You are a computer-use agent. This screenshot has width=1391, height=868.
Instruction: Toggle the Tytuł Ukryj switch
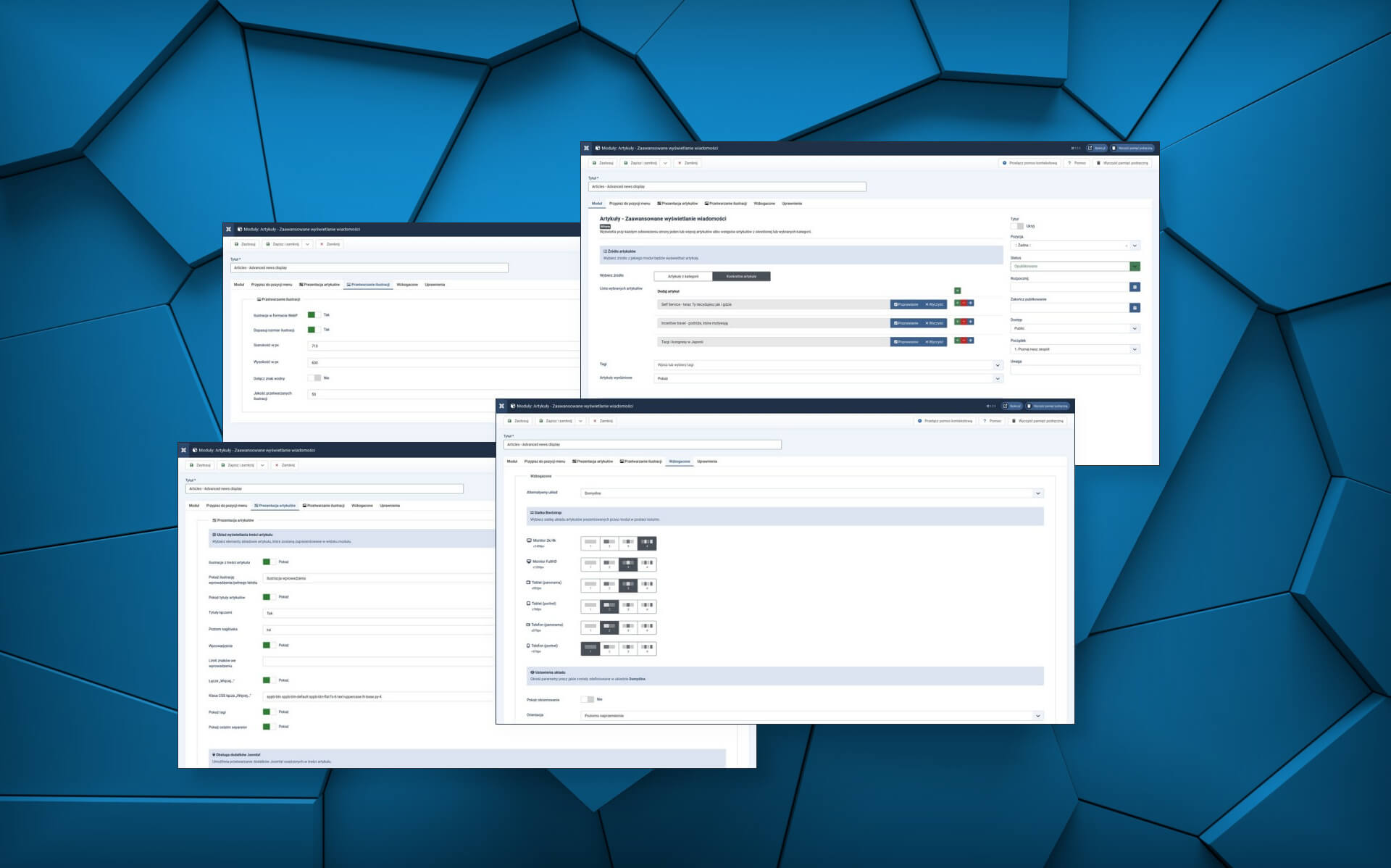pyautogui.click(x=1017, y=226)
